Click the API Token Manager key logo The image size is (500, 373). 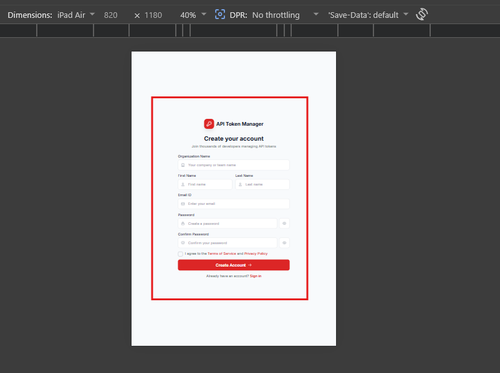pyautogui.click(x=209, y=124)
